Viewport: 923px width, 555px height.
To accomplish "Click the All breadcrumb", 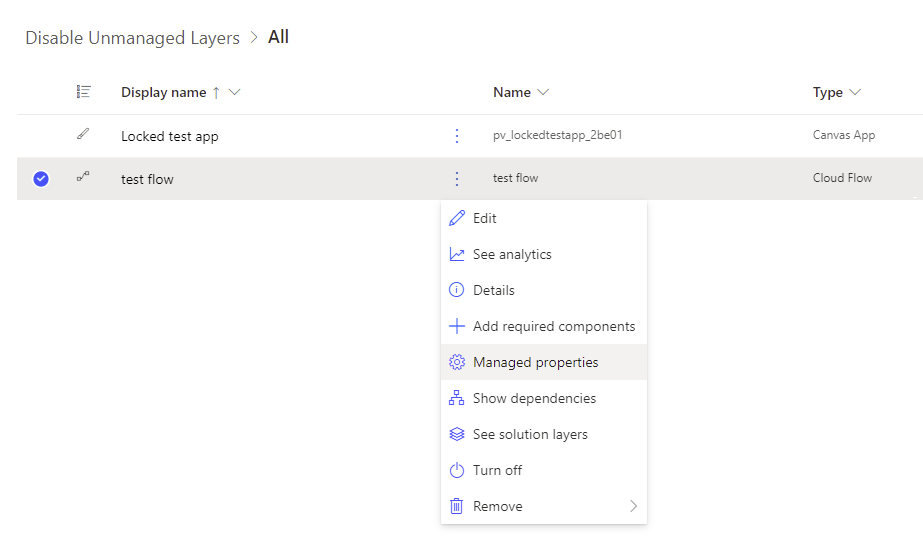I will 278,37.
